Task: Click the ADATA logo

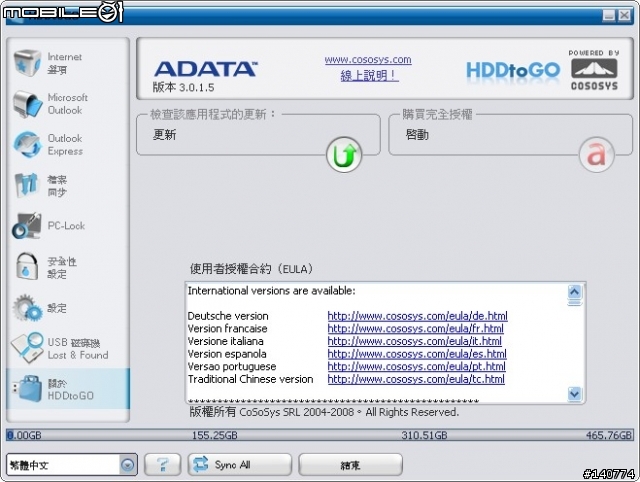Action: 206,69
